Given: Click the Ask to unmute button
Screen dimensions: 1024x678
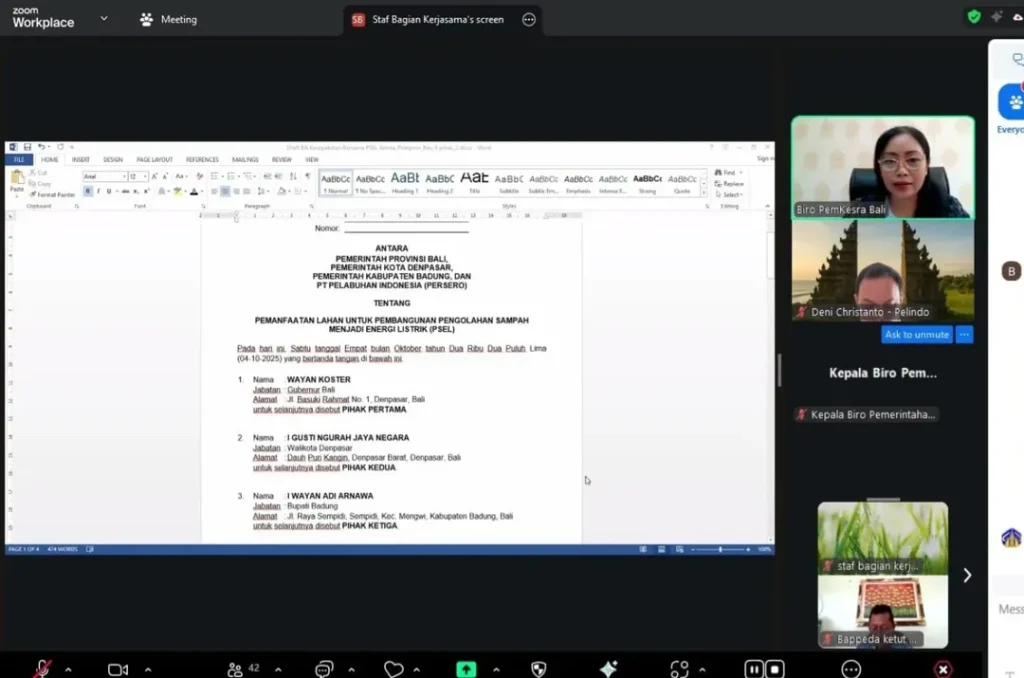Looking at the screenshot, I should pyautogui.click(x=917, y=334).
